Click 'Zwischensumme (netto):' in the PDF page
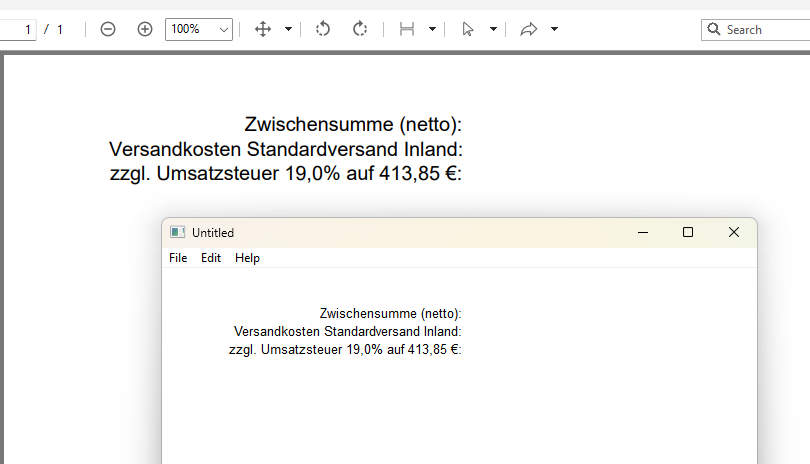This screenshot has height=464, width=810. point(353,125)
